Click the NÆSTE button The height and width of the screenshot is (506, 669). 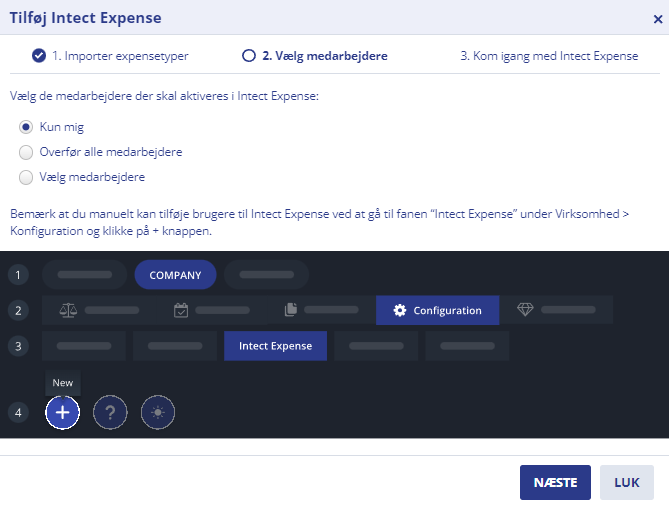(555, 482)
